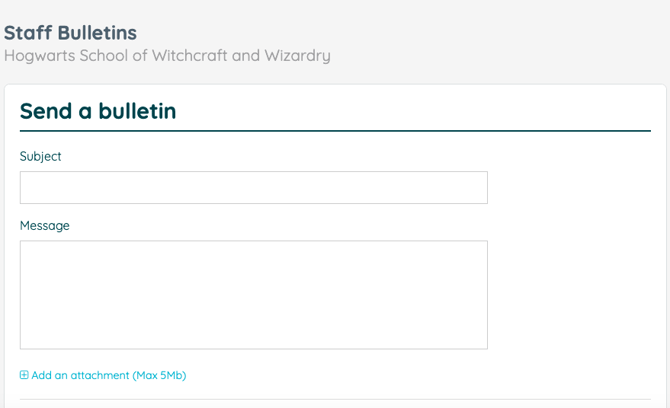670x408 pixels.
Task: Click the word 'Send' in the form title
Action: (x=46, y=111)
